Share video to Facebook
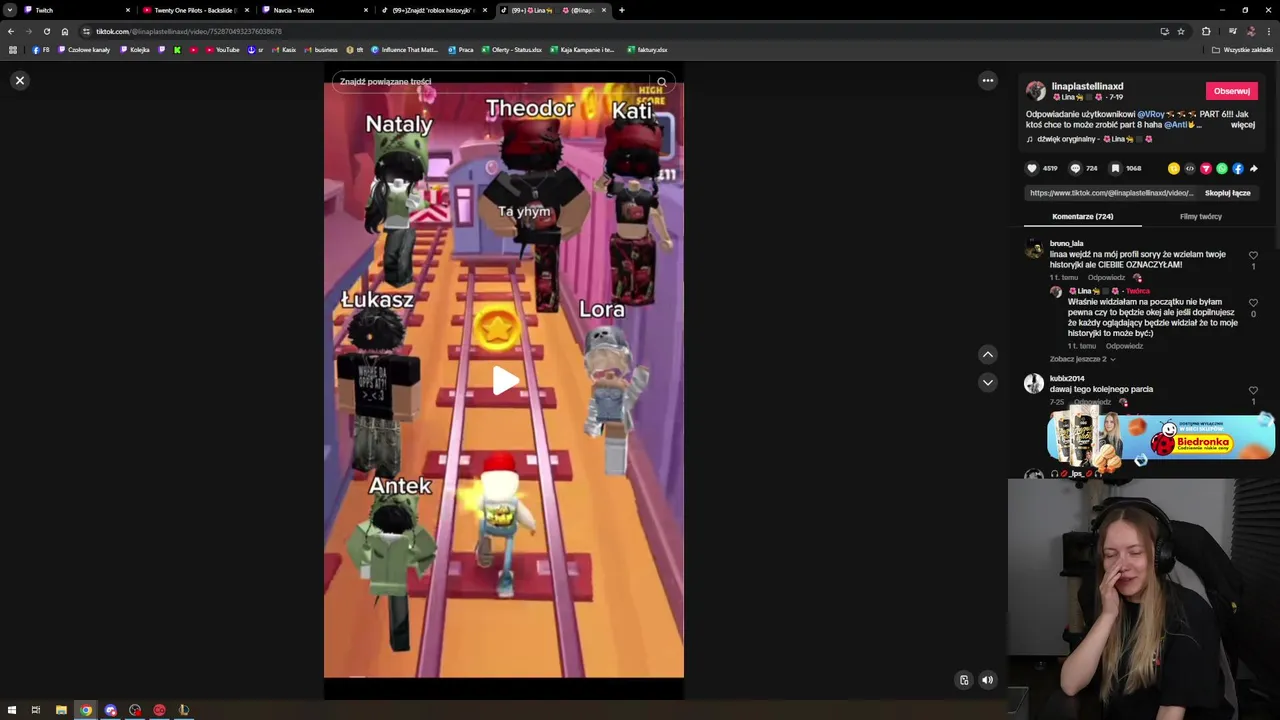The width and height of the screenshot is (1280, 720). click(x=1237, y=168)
